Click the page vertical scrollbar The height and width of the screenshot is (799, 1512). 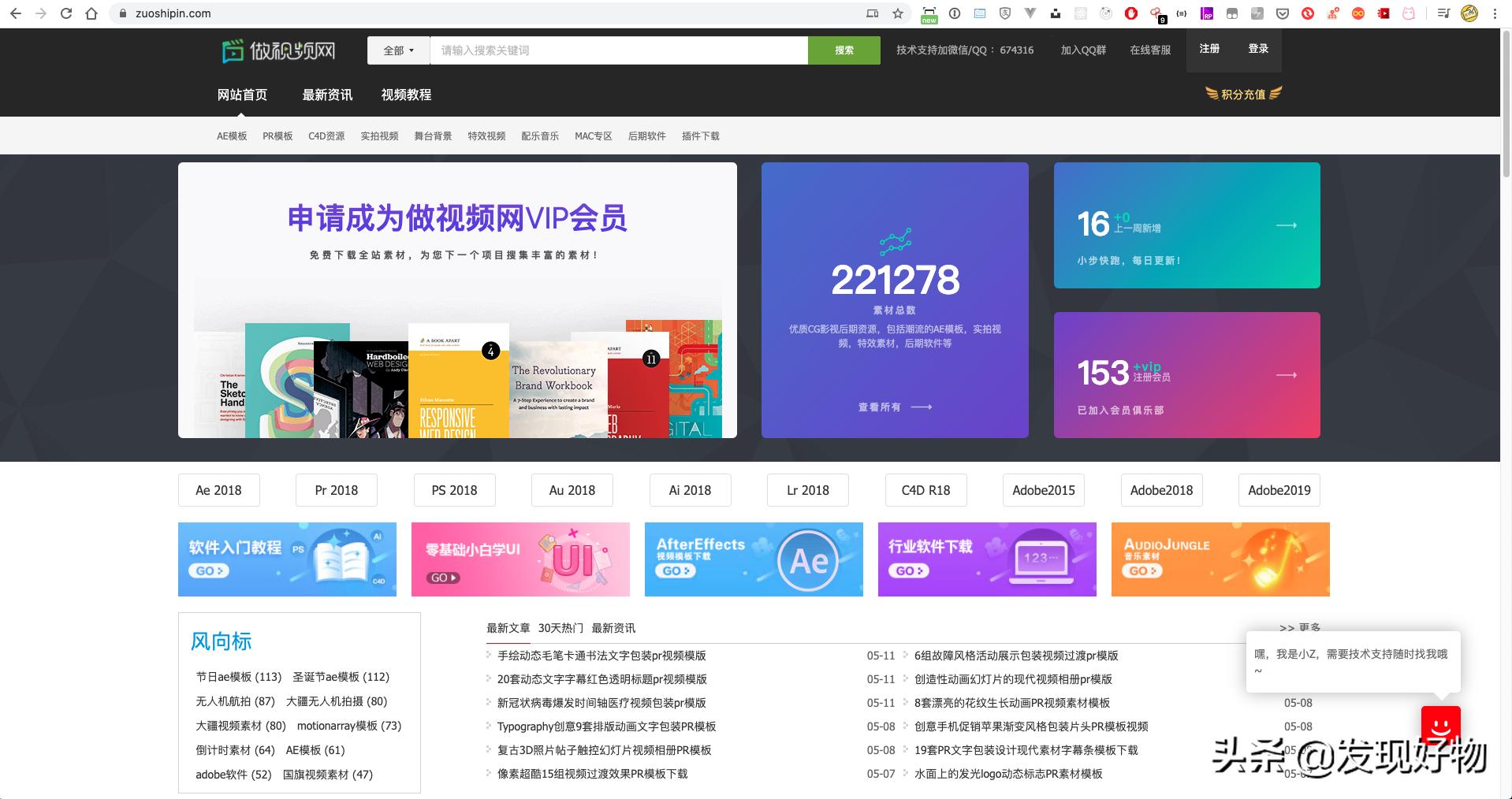tap(1506, 102)
